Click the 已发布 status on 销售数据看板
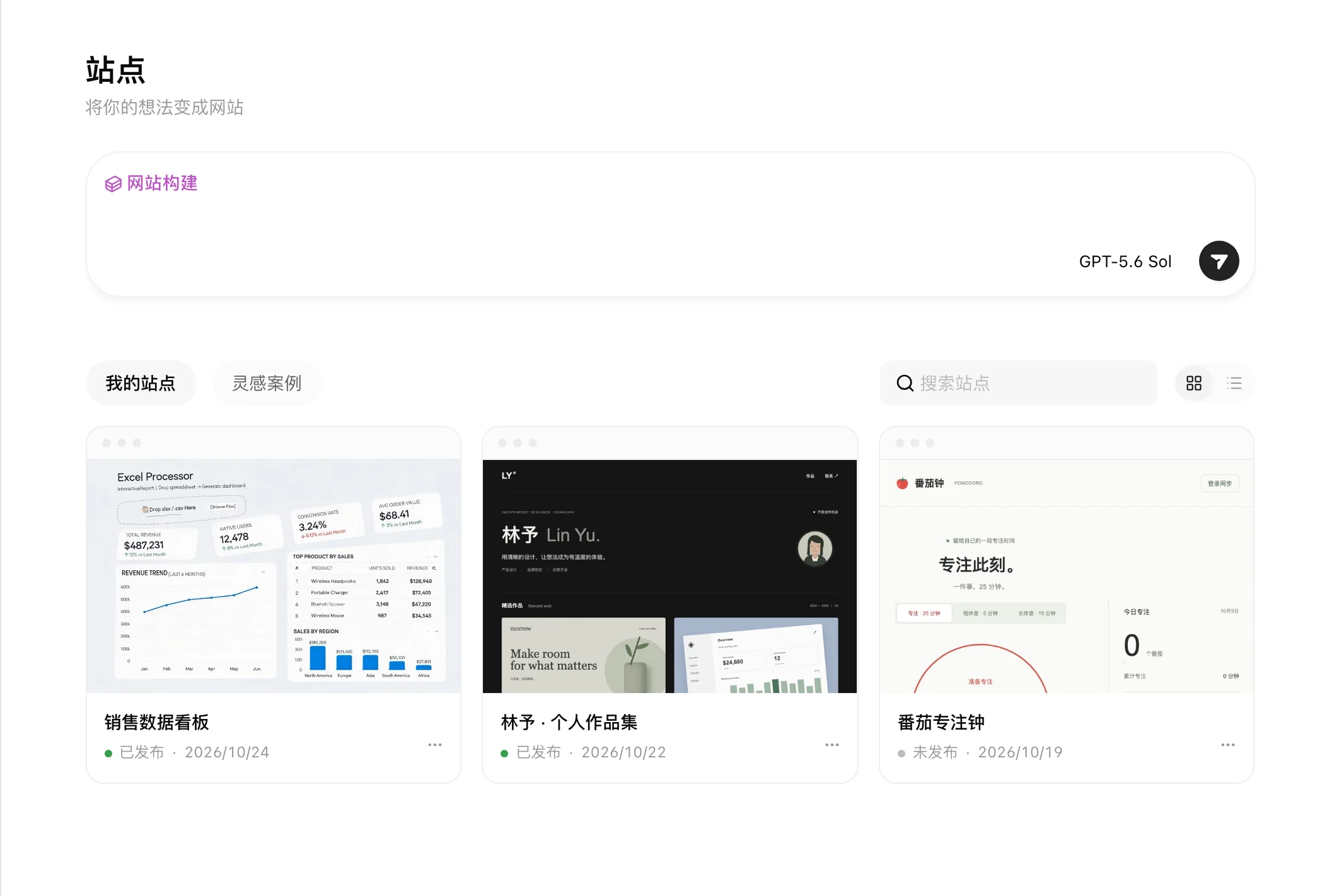Screen dimensions: 1339x896 pos(142,752)
